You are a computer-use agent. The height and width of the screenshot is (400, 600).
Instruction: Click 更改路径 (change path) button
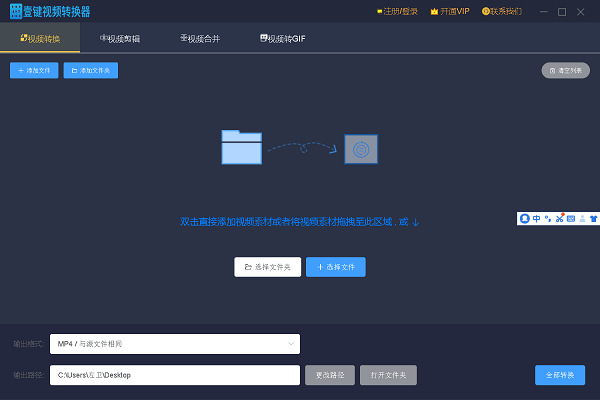[x=329, y=375]
